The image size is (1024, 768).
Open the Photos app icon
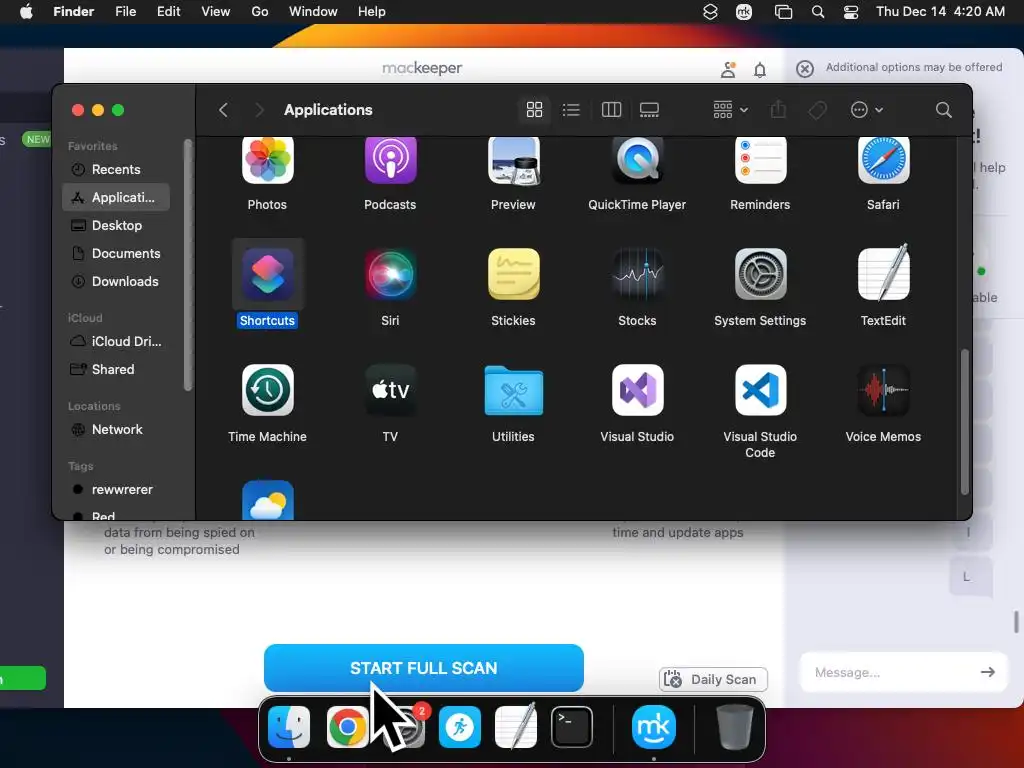267,160
